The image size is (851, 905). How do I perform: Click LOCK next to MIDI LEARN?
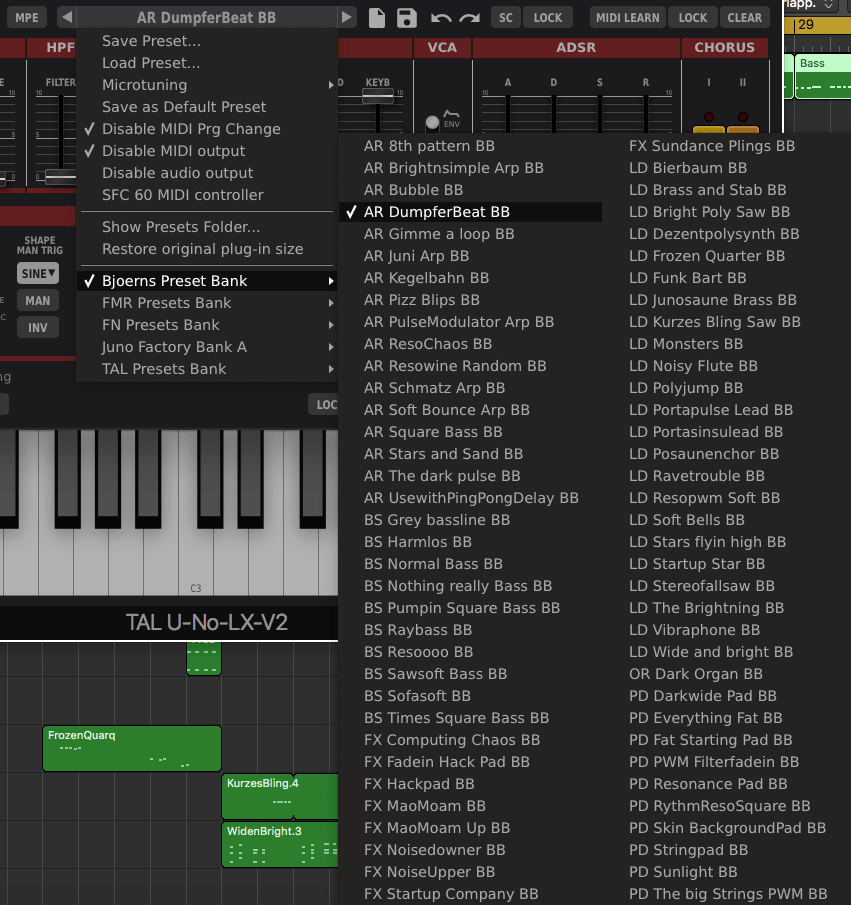point(693,17)
